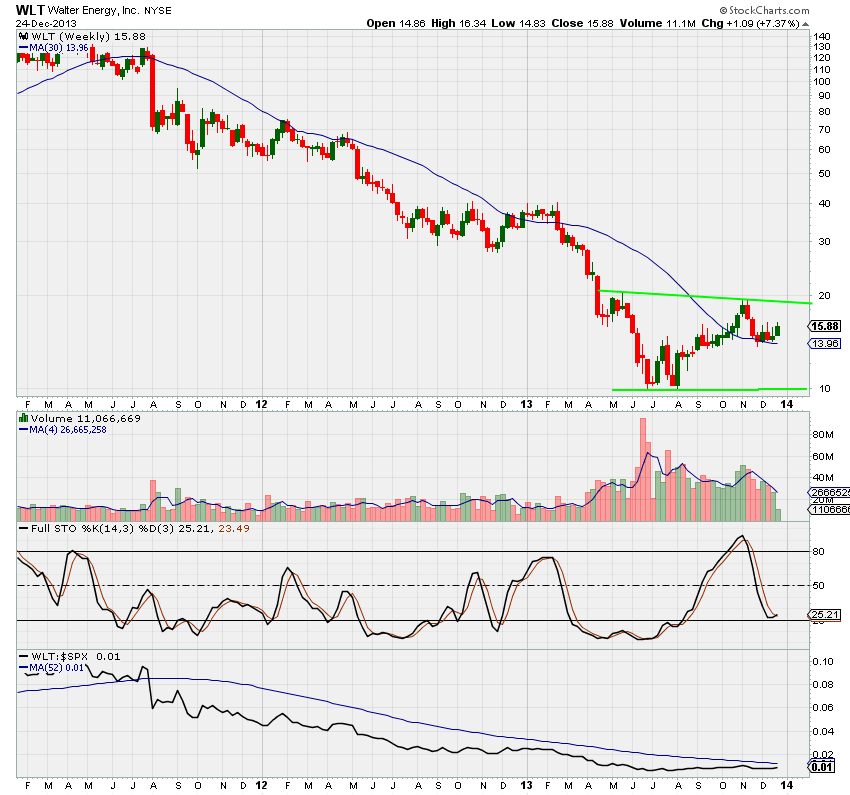Click the lower green support line at 10
This screenshot has width=850, height=795.
(709, 389)
